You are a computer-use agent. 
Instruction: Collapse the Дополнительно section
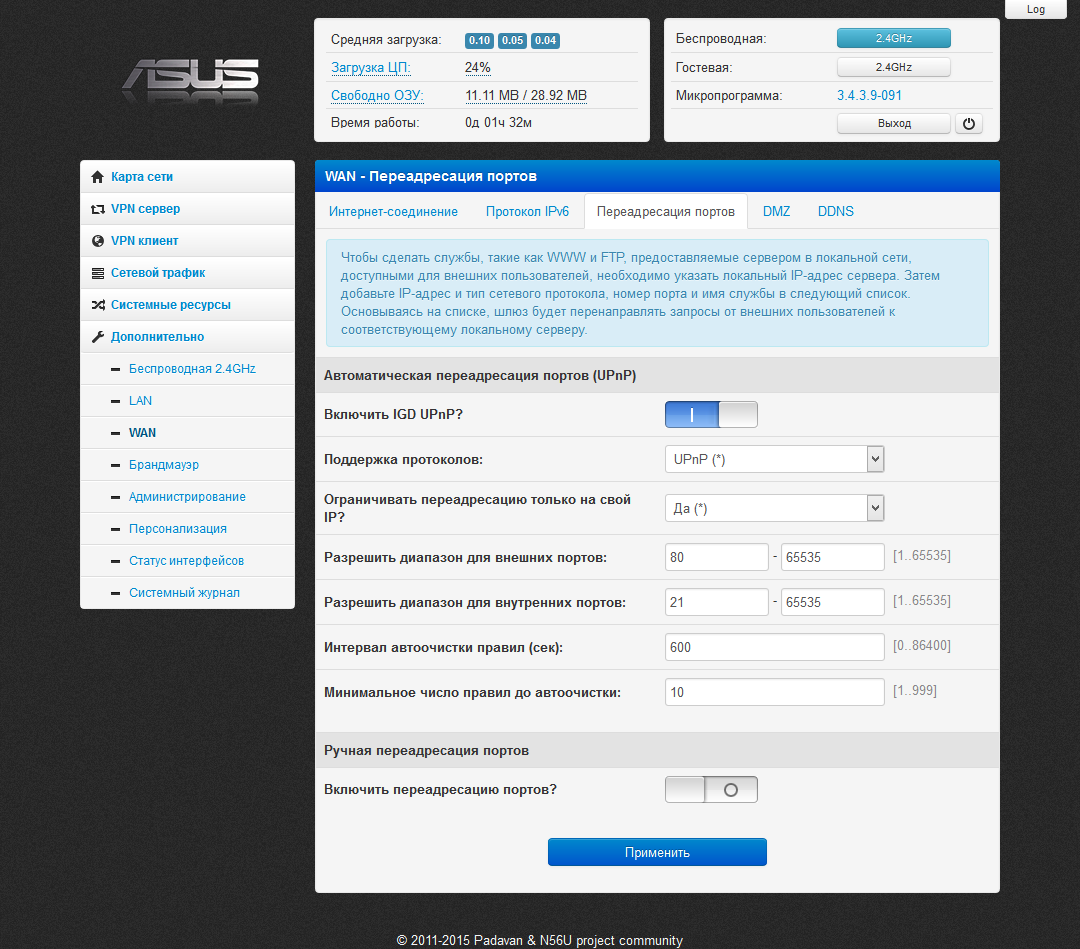pyautogui.click(x=158, y=337)
